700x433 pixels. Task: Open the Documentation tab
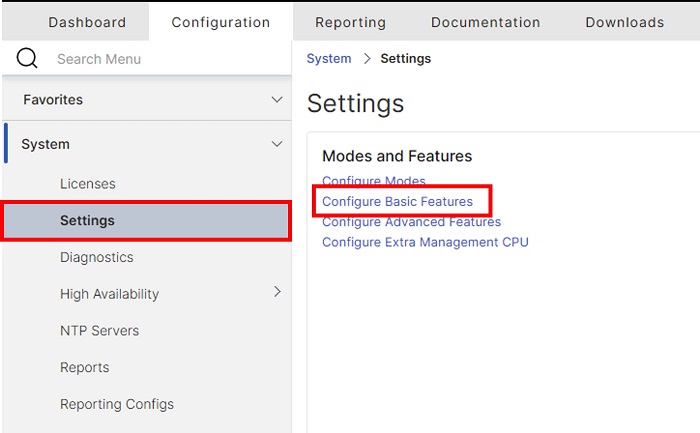485,22
